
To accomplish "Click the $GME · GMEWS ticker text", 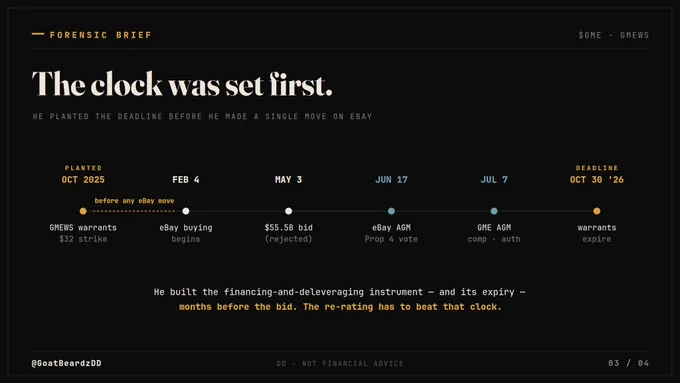I will [x=614, y=35].
